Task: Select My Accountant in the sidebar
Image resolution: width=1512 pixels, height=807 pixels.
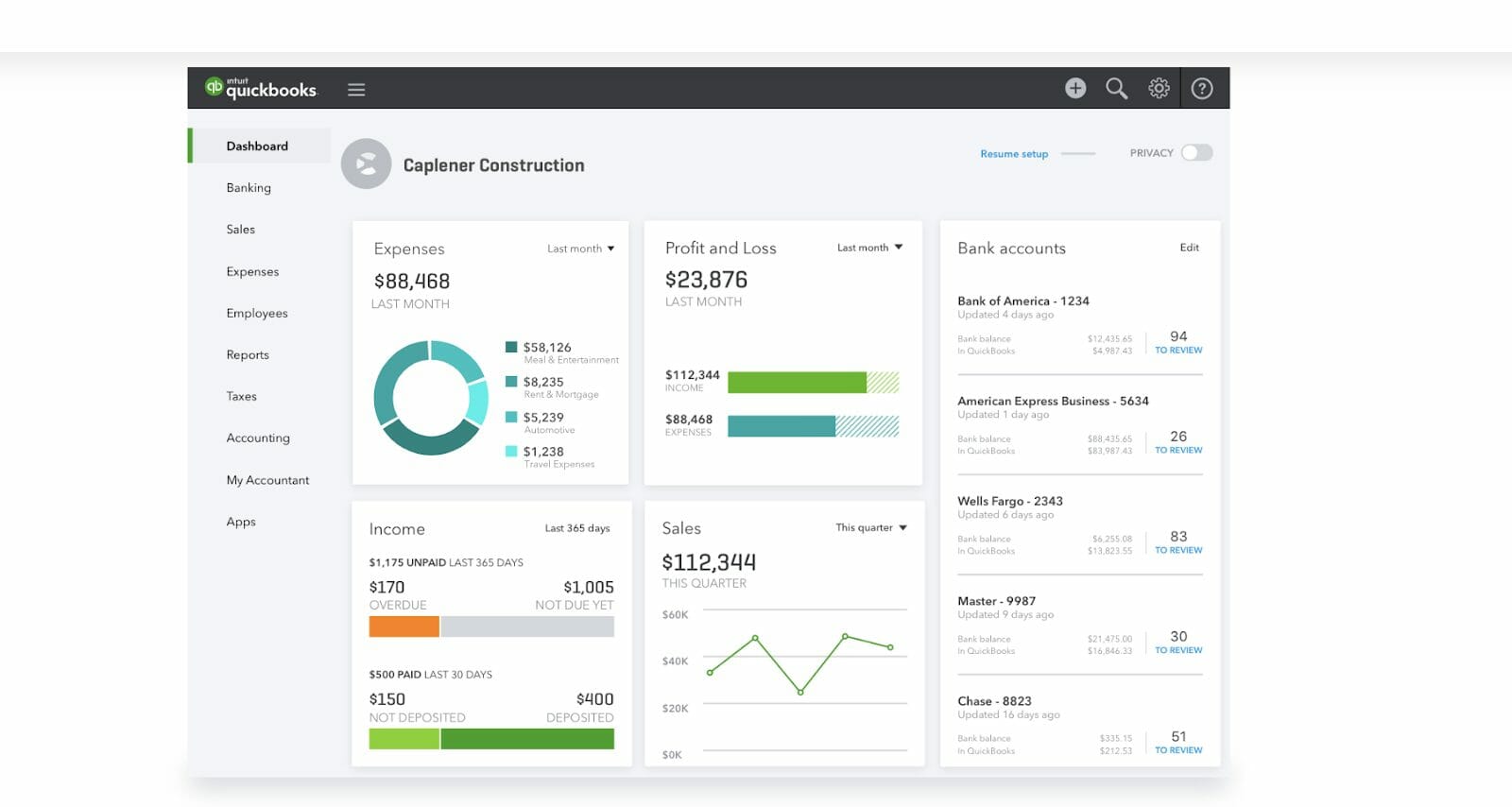Action: click(267, 480)
